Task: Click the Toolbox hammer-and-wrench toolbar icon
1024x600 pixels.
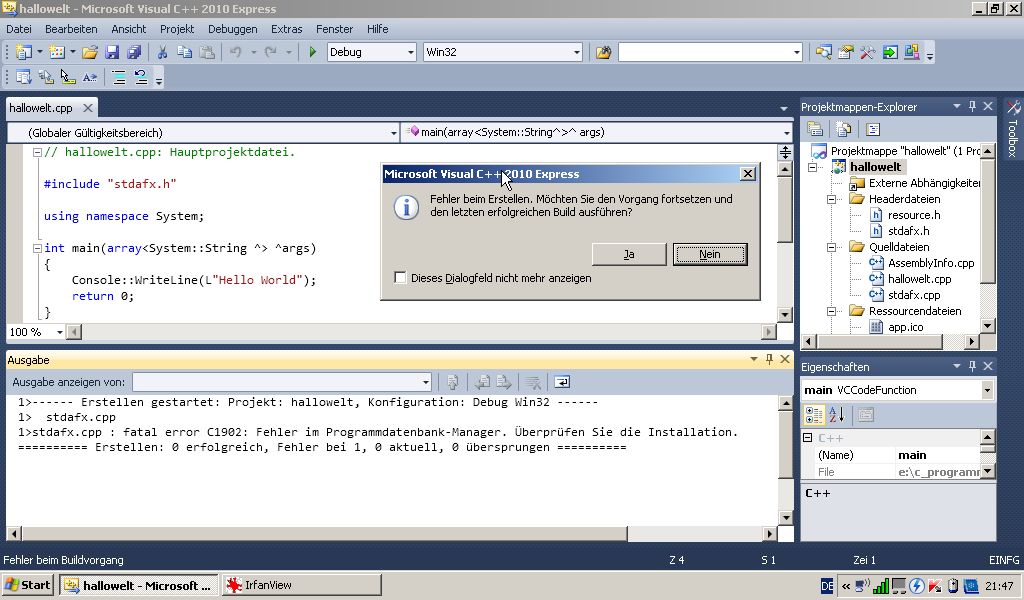Action: point(868,52)
